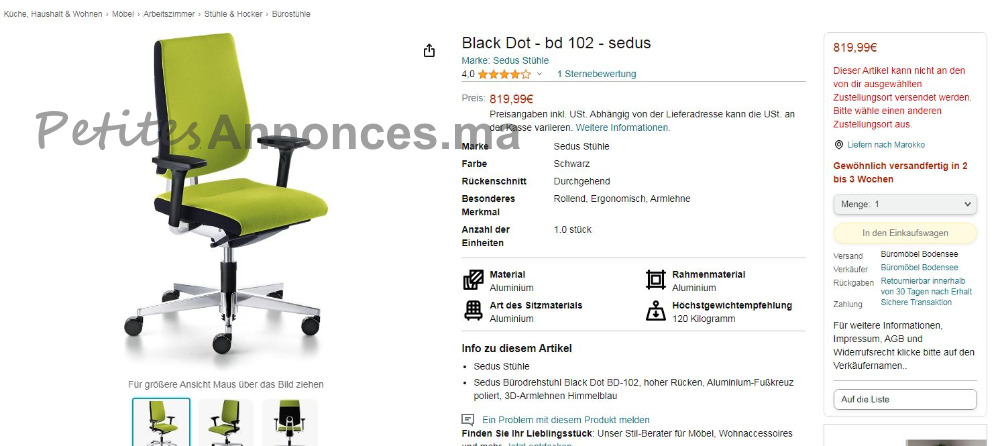
Task: Visit the Marke: Sedus Stühle link
Action: coord(505,61)
